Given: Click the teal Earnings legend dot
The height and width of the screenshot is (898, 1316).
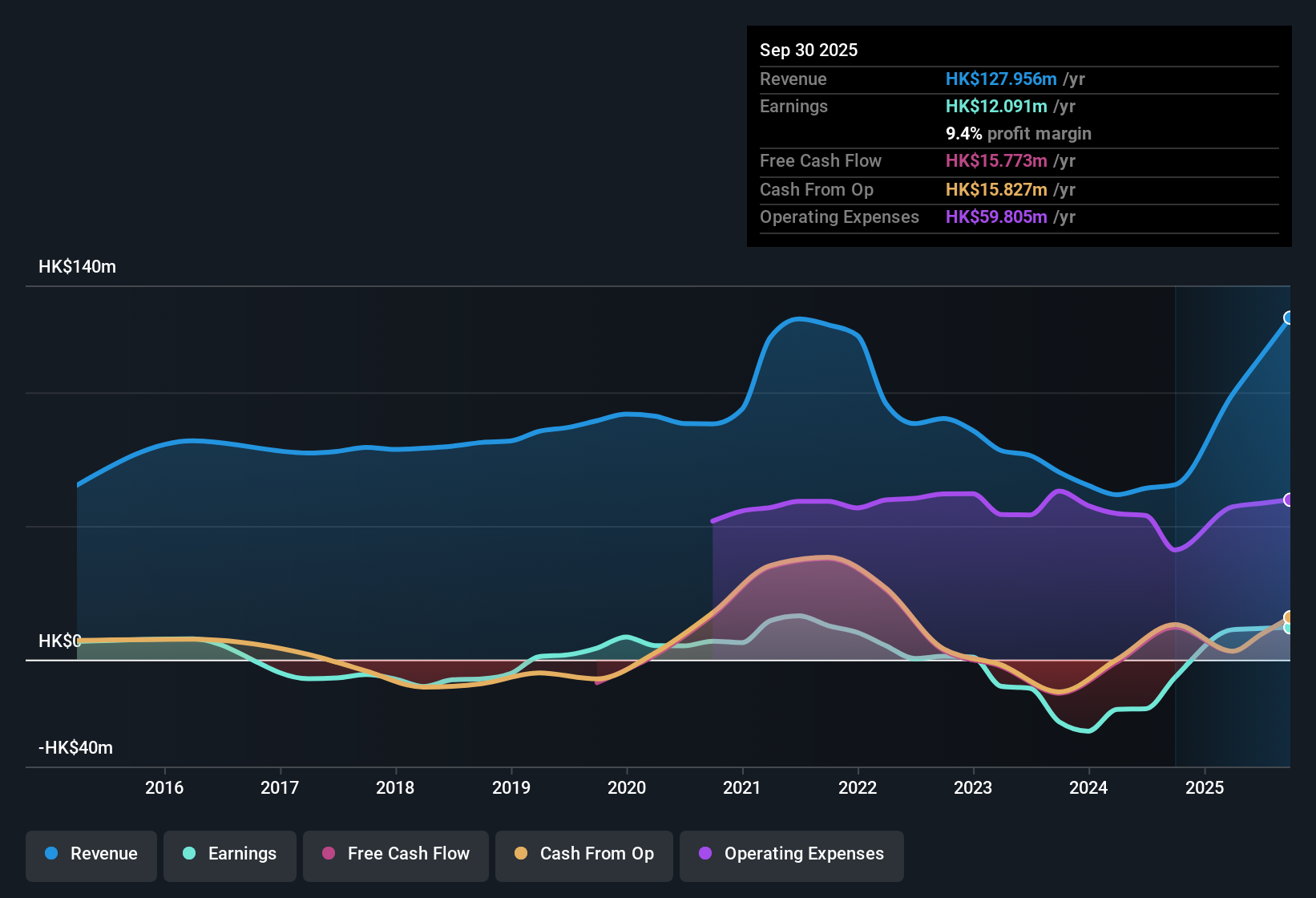Looking at the screenshot, I should click(189, 853).
